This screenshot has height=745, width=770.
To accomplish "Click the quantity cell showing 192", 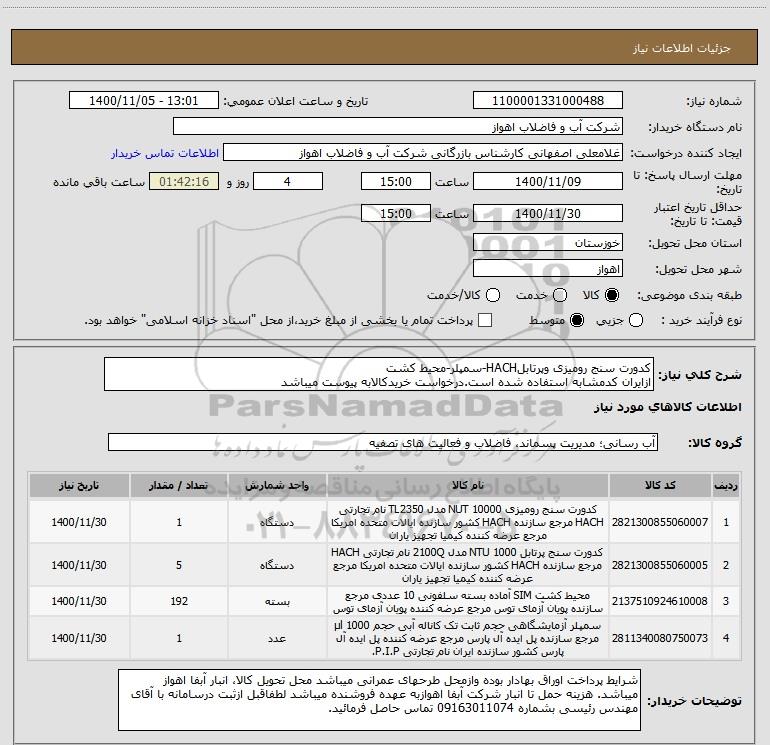I will point(179,602).
